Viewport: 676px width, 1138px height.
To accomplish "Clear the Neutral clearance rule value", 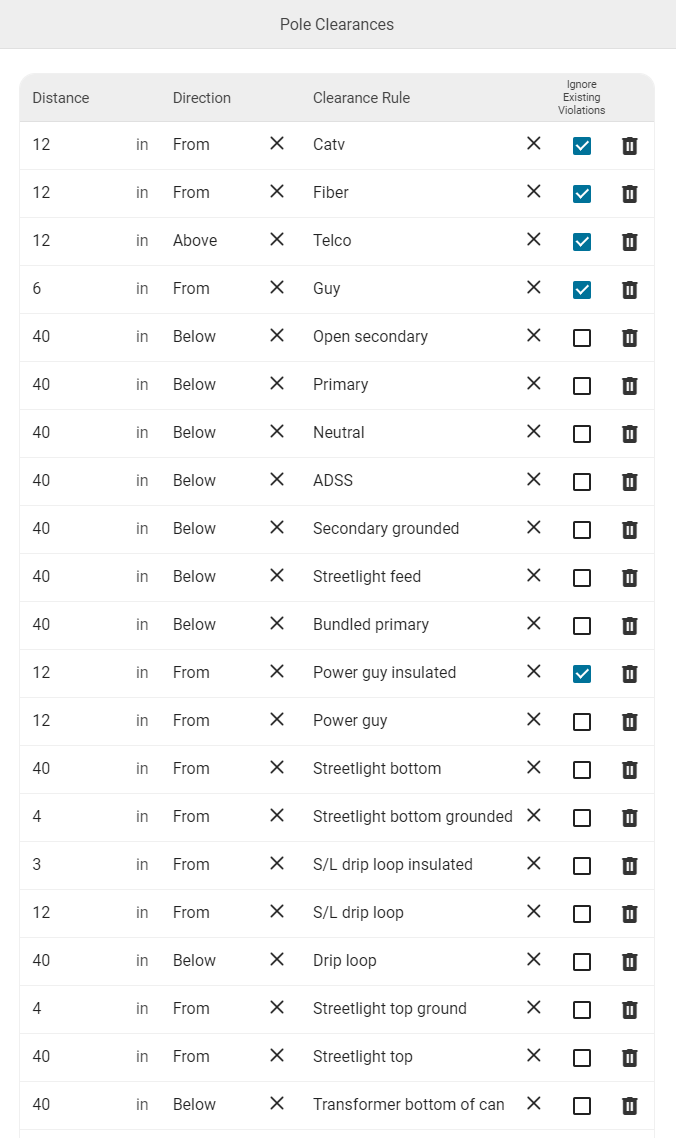I will [x=534, y=432].
